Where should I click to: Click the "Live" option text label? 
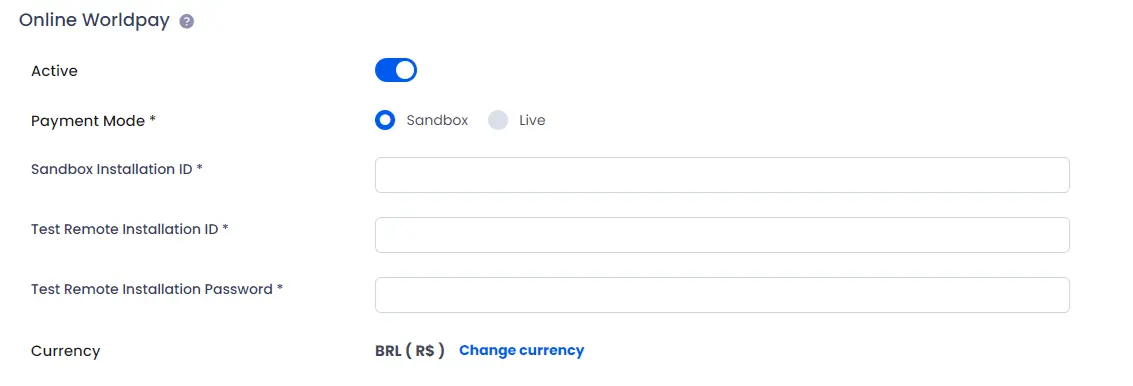pyautogui.click(x=532, y=120)
